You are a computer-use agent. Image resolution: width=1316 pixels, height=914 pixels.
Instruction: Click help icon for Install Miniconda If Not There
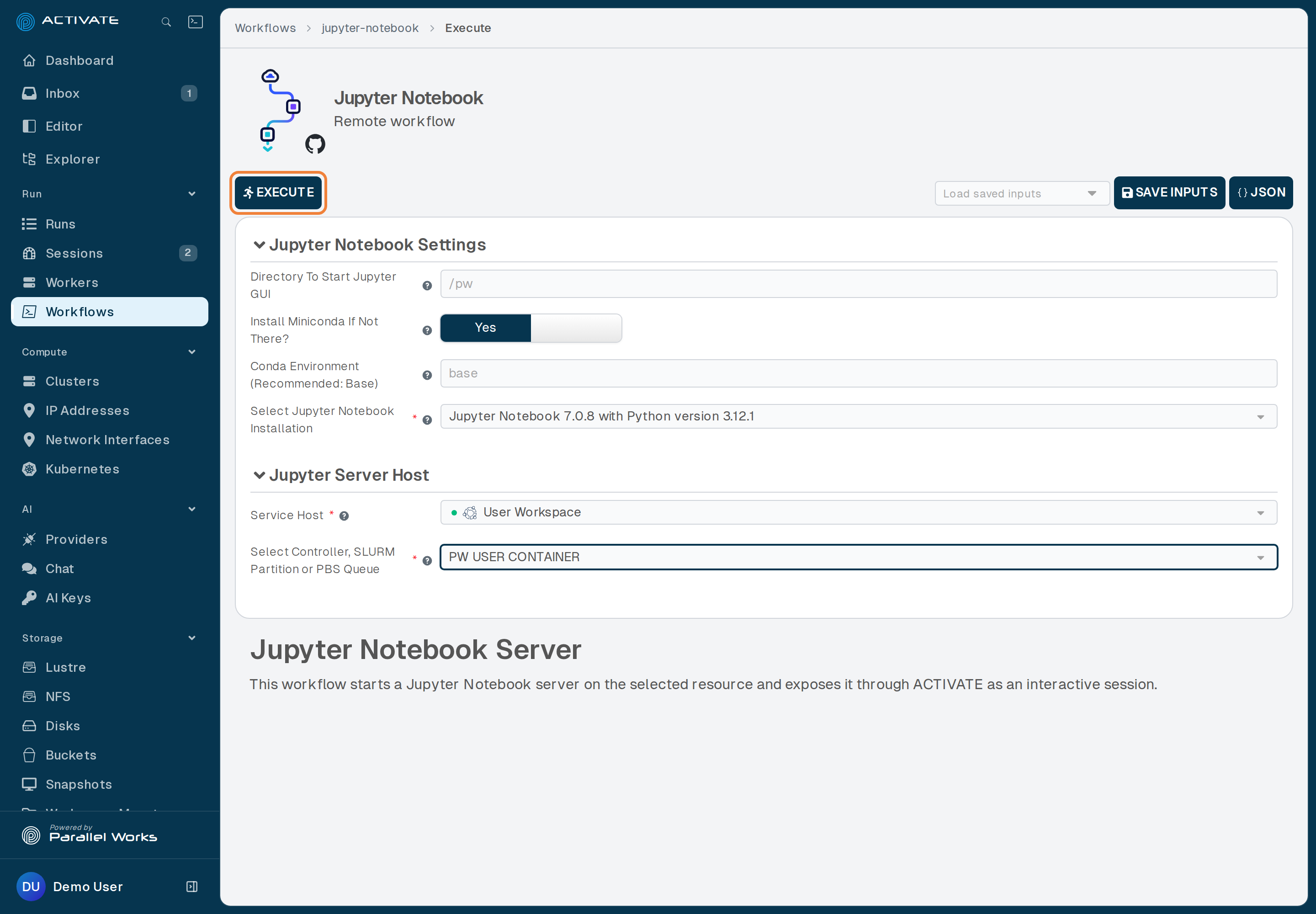[x=427, y=330]
